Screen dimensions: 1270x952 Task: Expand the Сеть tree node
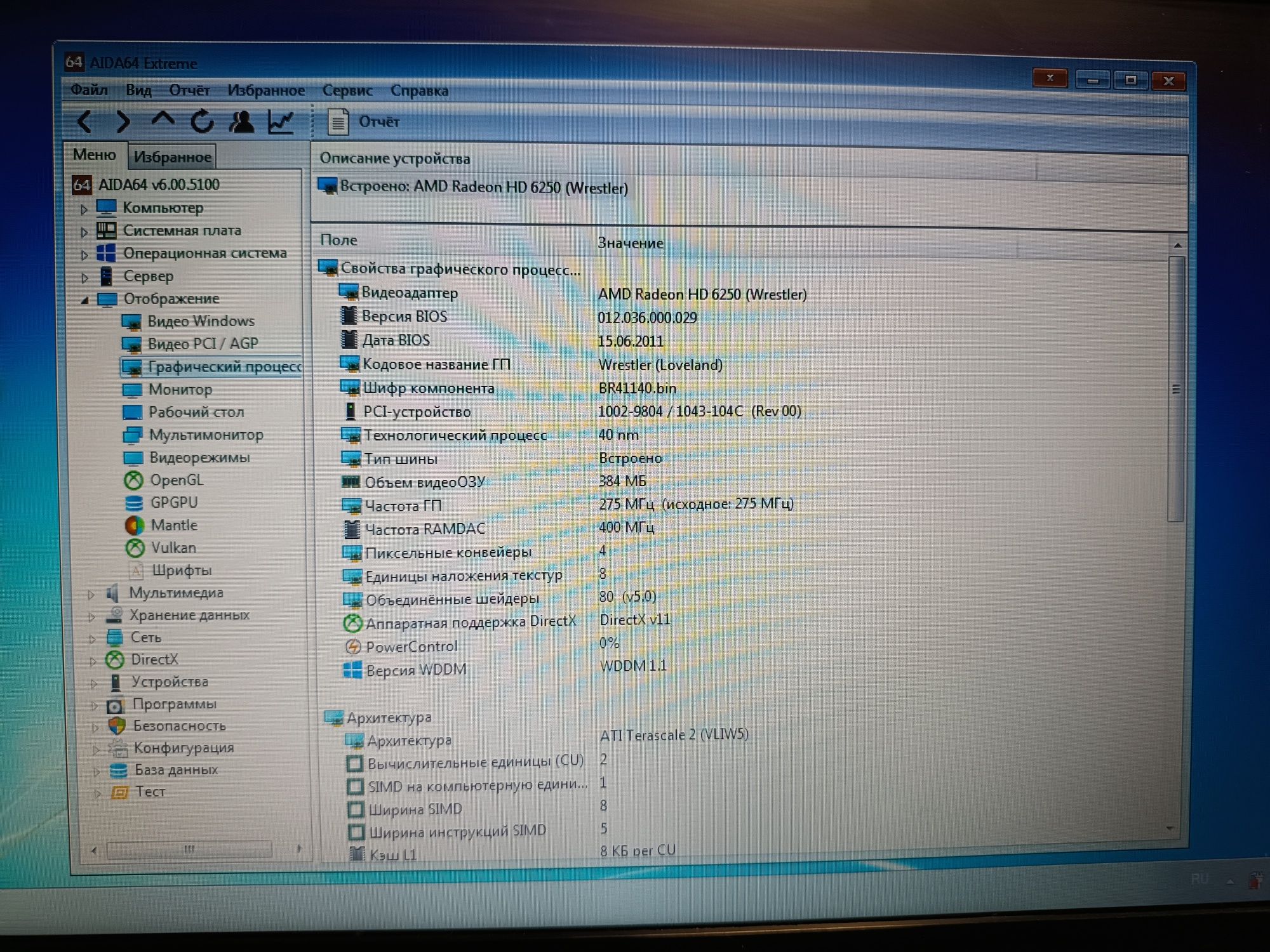pyautogui.click(x=92, y=639)
